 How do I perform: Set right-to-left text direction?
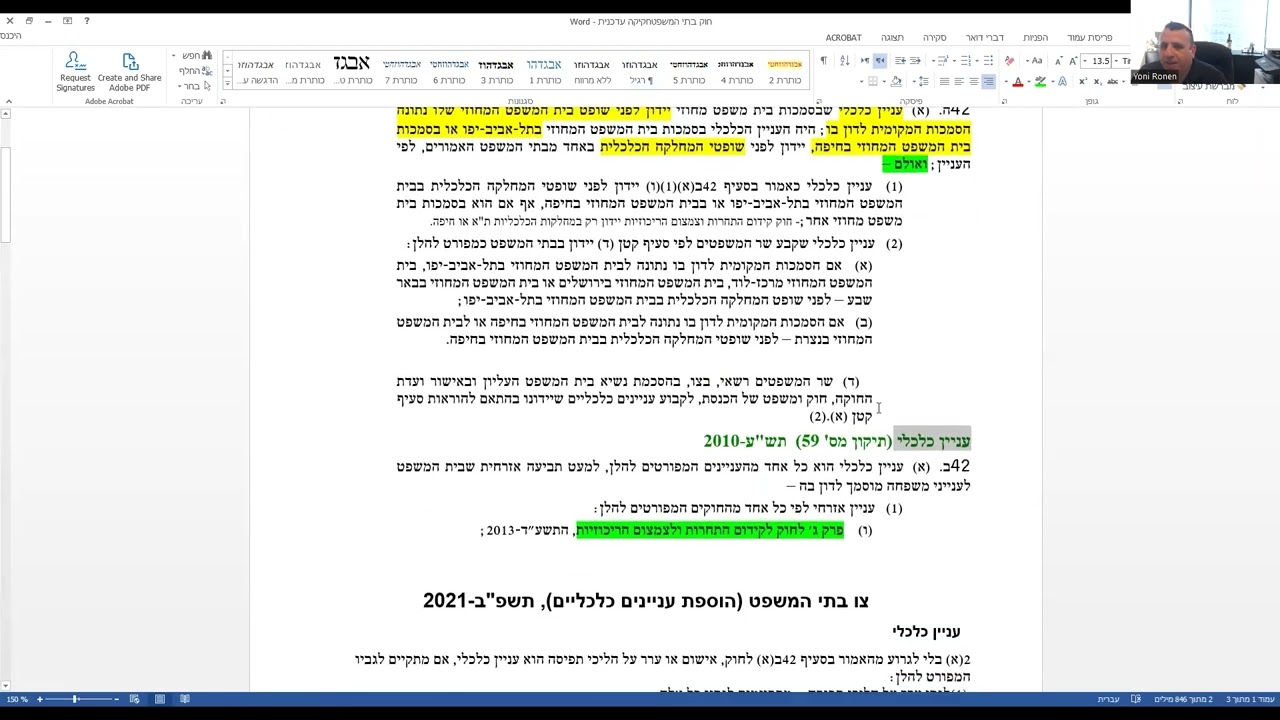pyautogui.click(x=880, y=61)
